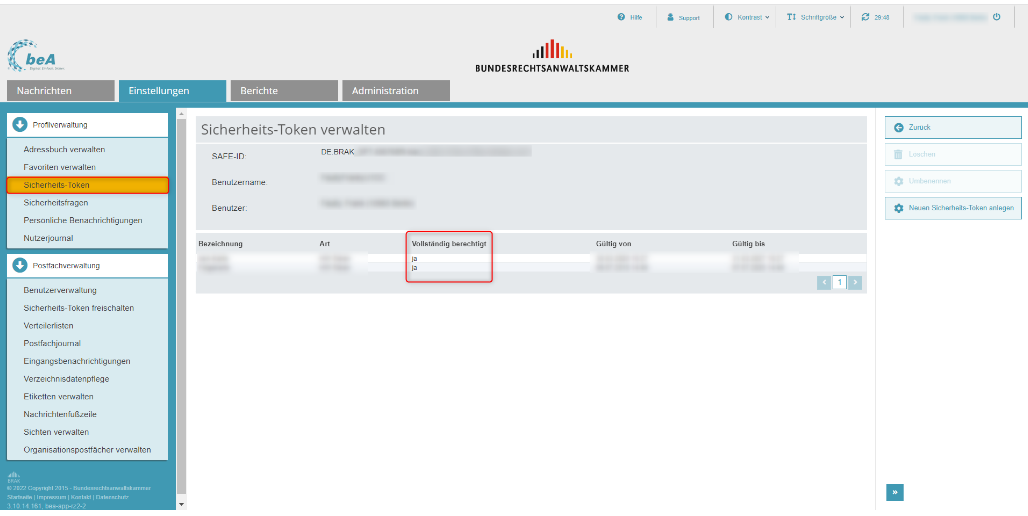The width and height of the screenshot is (1028, 516).
Task: Click the power logout icon
Action: coord(997,17)
